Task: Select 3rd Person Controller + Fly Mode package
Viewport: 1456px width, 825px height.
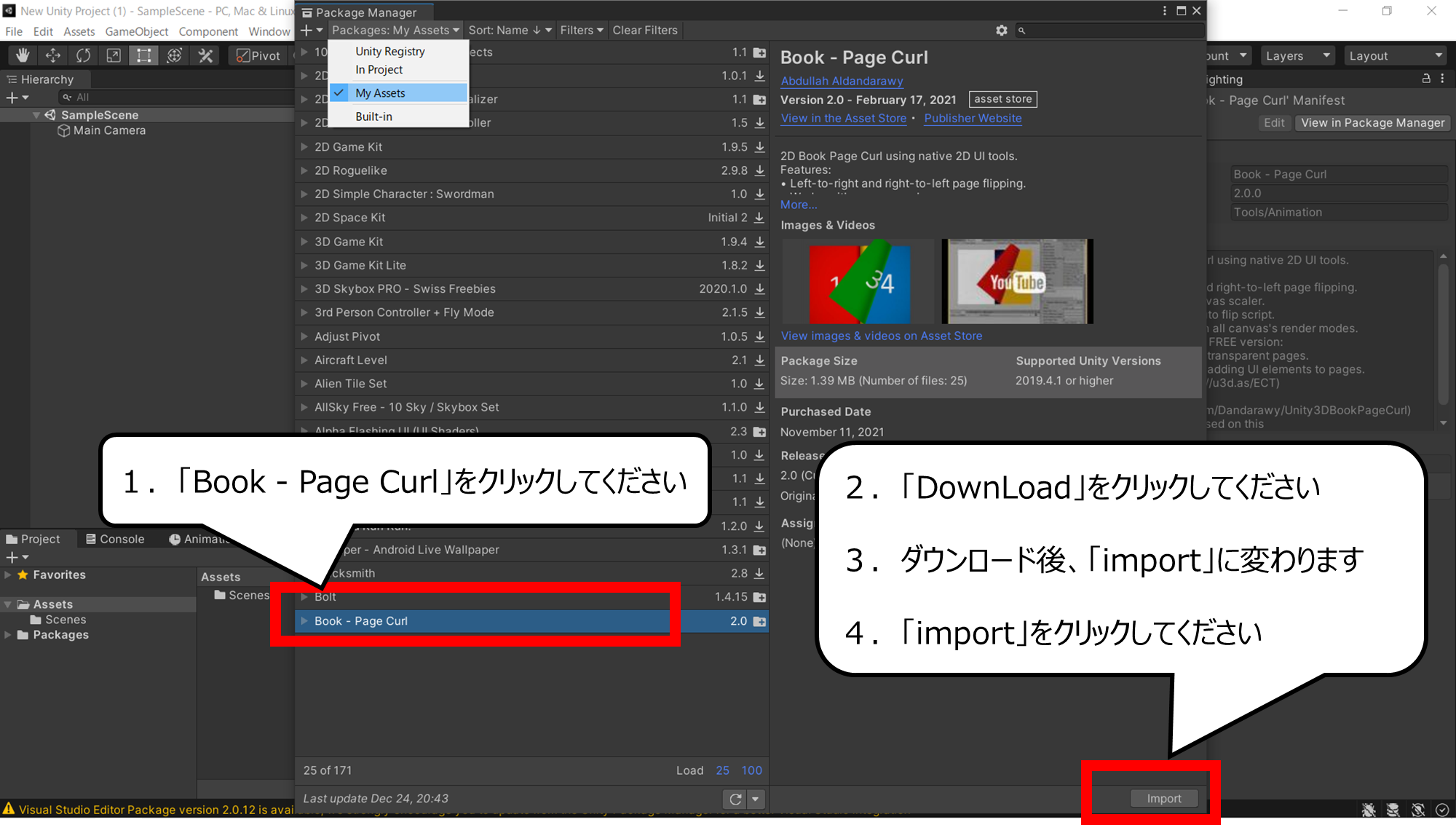Action: coord(532,312)
